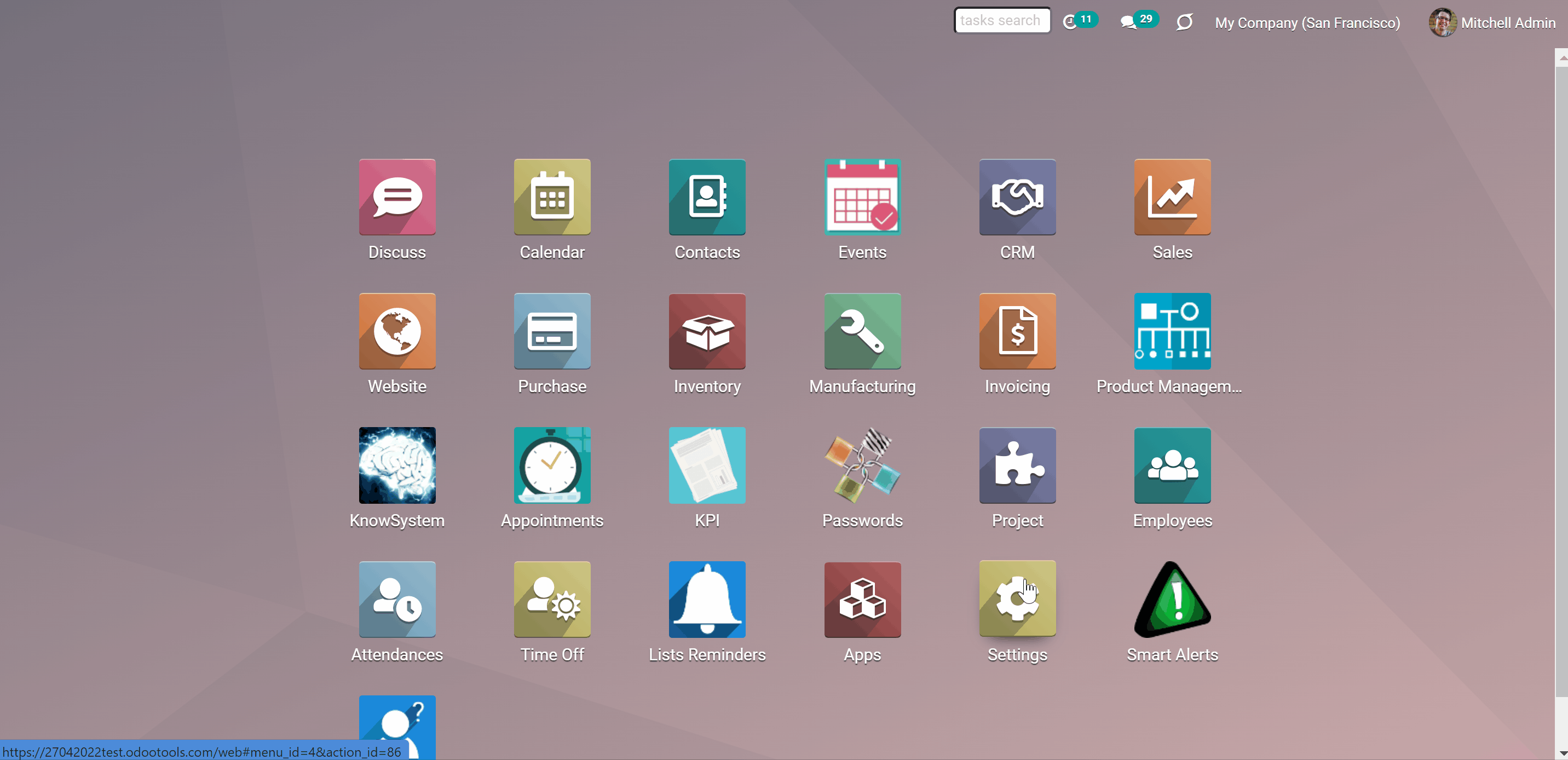Click the scrollbar down arrow
Image resolution: width=1568 pixels, height=760 pixels.
[x=1561, y=753]
